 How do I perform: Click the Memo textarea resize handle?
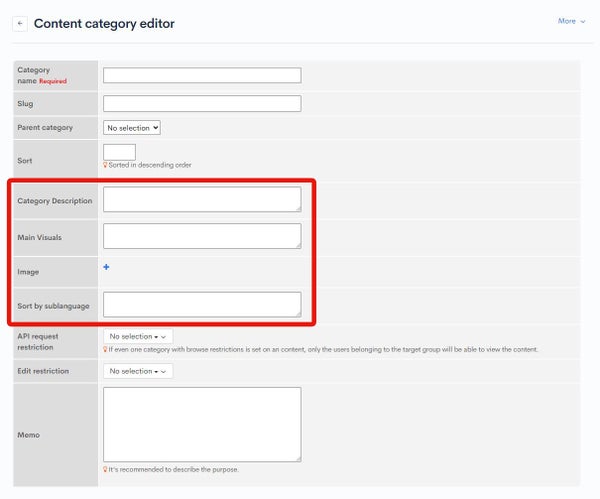pos(298,459)
